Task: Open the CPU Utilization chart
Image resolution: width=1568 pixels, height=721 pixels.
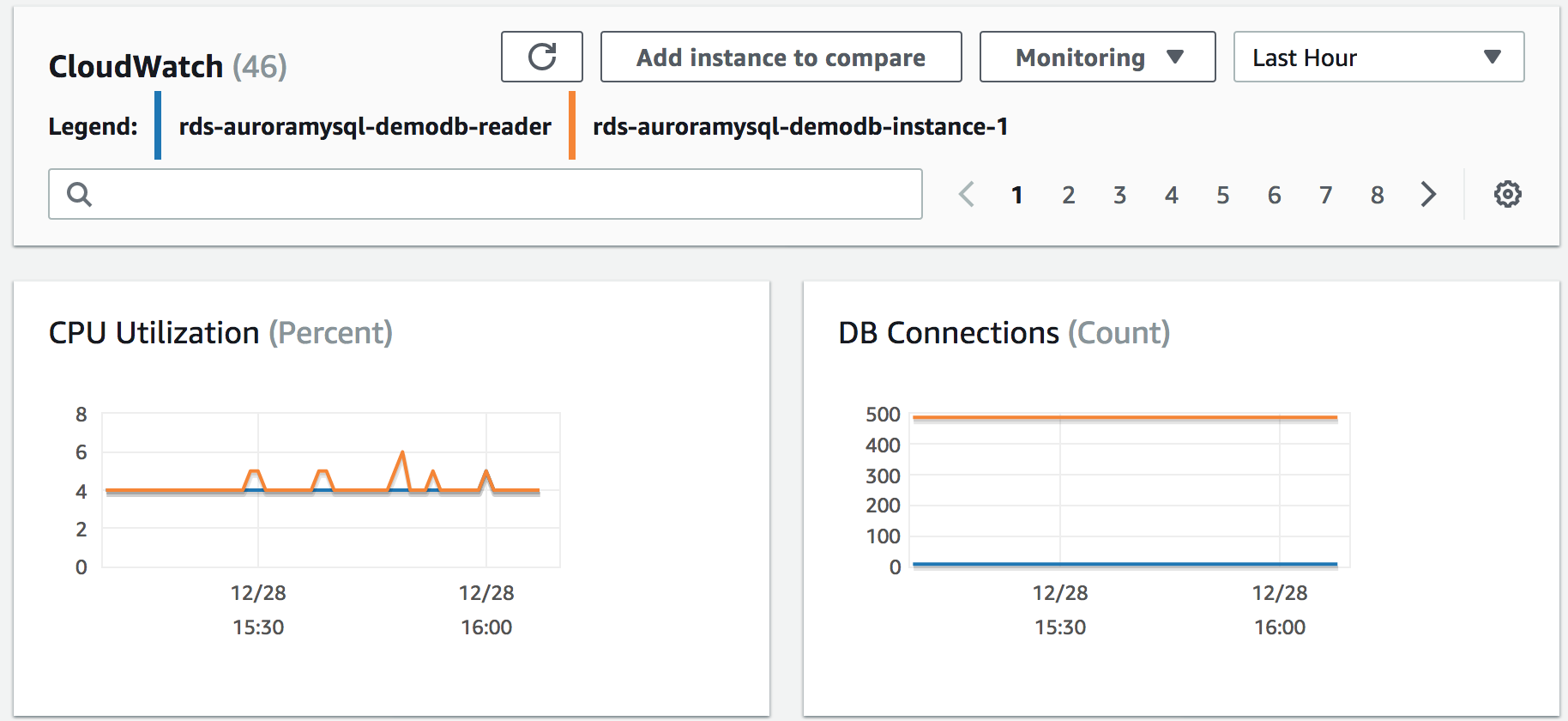Action: click(x=391, y=499)
